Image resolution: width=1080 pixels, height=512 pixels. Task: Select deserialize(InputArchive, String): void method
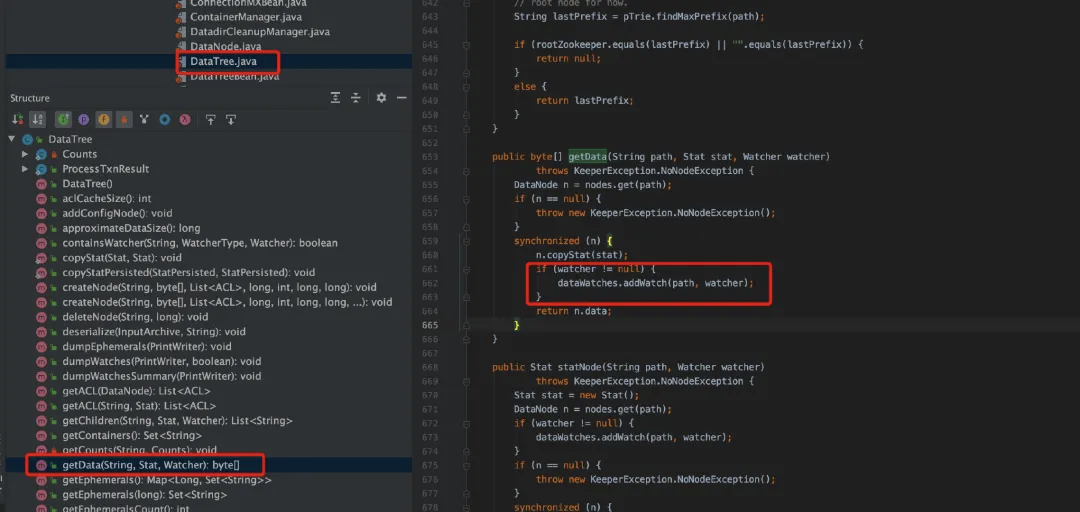pyautogui.click(x=154, y=331)
